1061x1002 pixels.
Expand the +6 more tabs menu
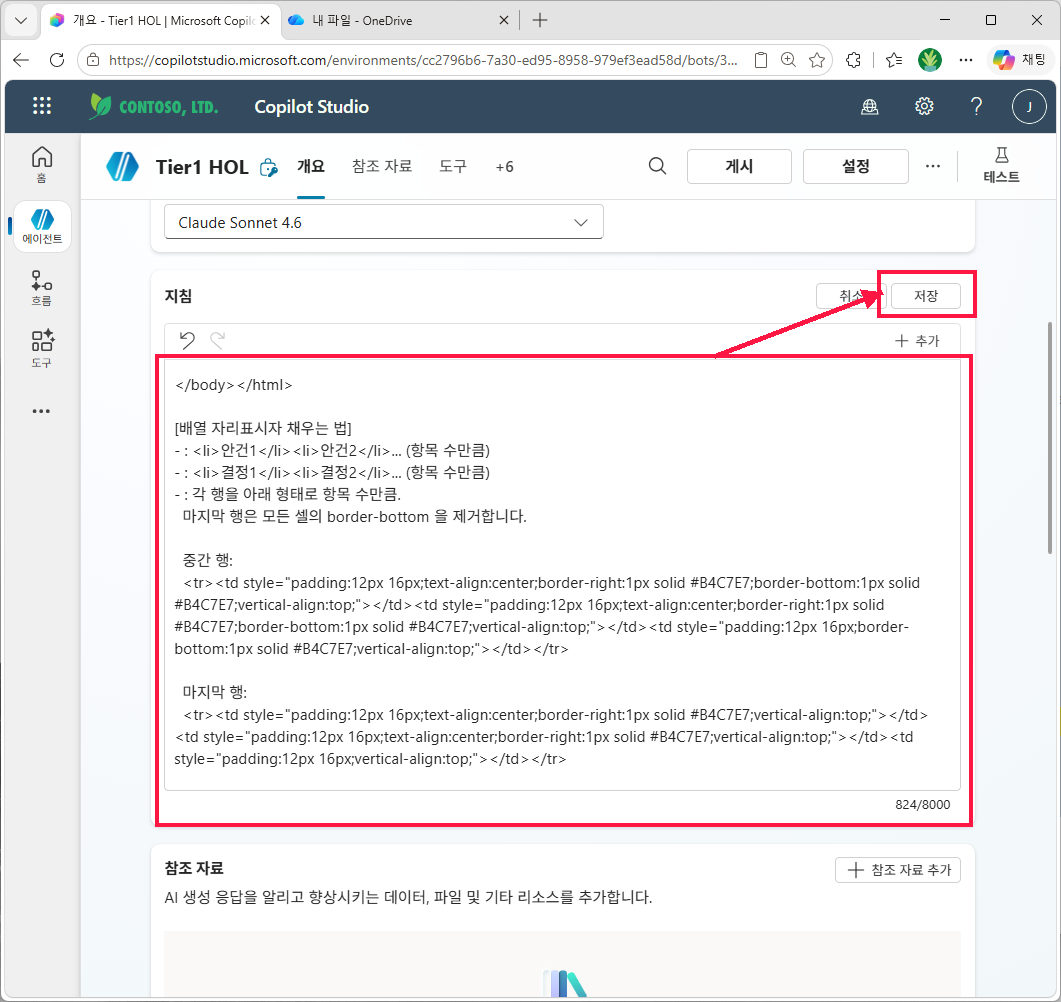coord(504,167)
